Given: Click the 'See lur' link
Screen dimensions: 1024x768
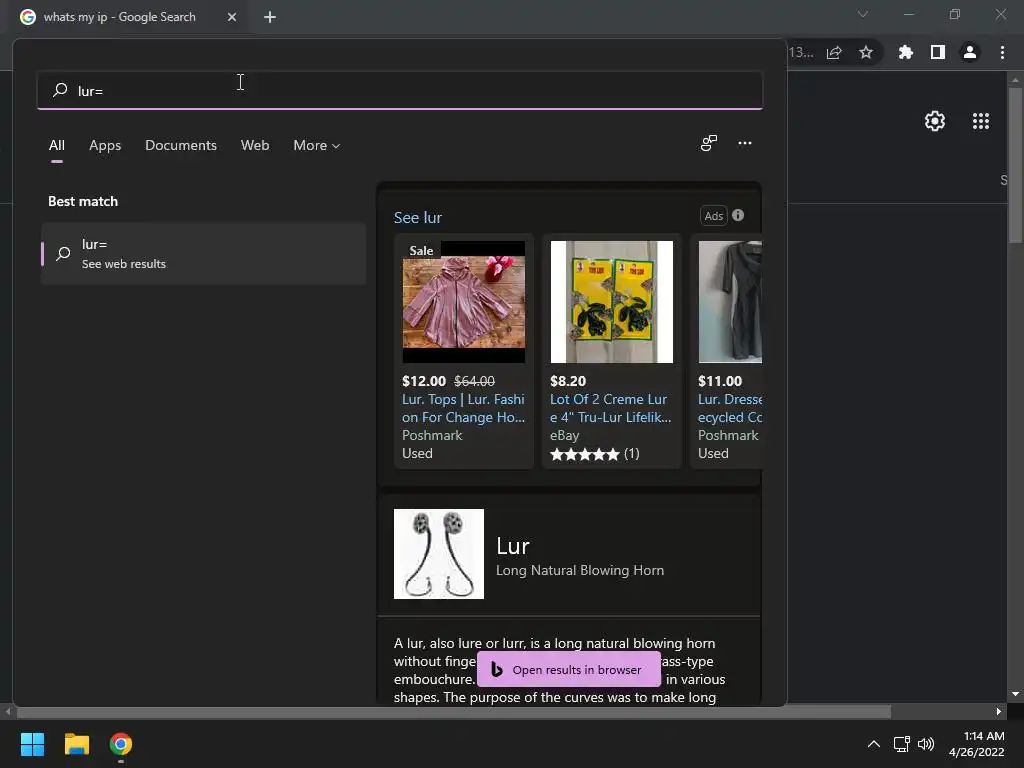Looking at the screenshot, I should pyautogui.click(x=418, y=217).
